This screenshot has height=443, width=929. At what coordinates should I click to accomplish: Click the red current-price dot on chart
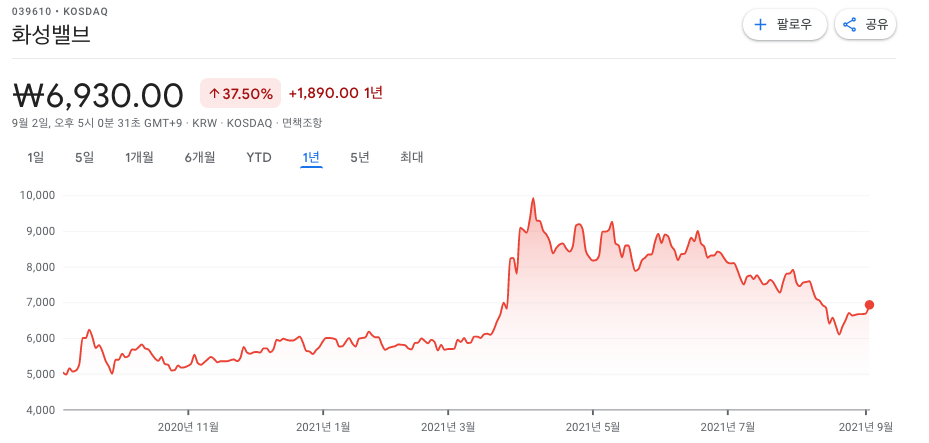point(869,305)
